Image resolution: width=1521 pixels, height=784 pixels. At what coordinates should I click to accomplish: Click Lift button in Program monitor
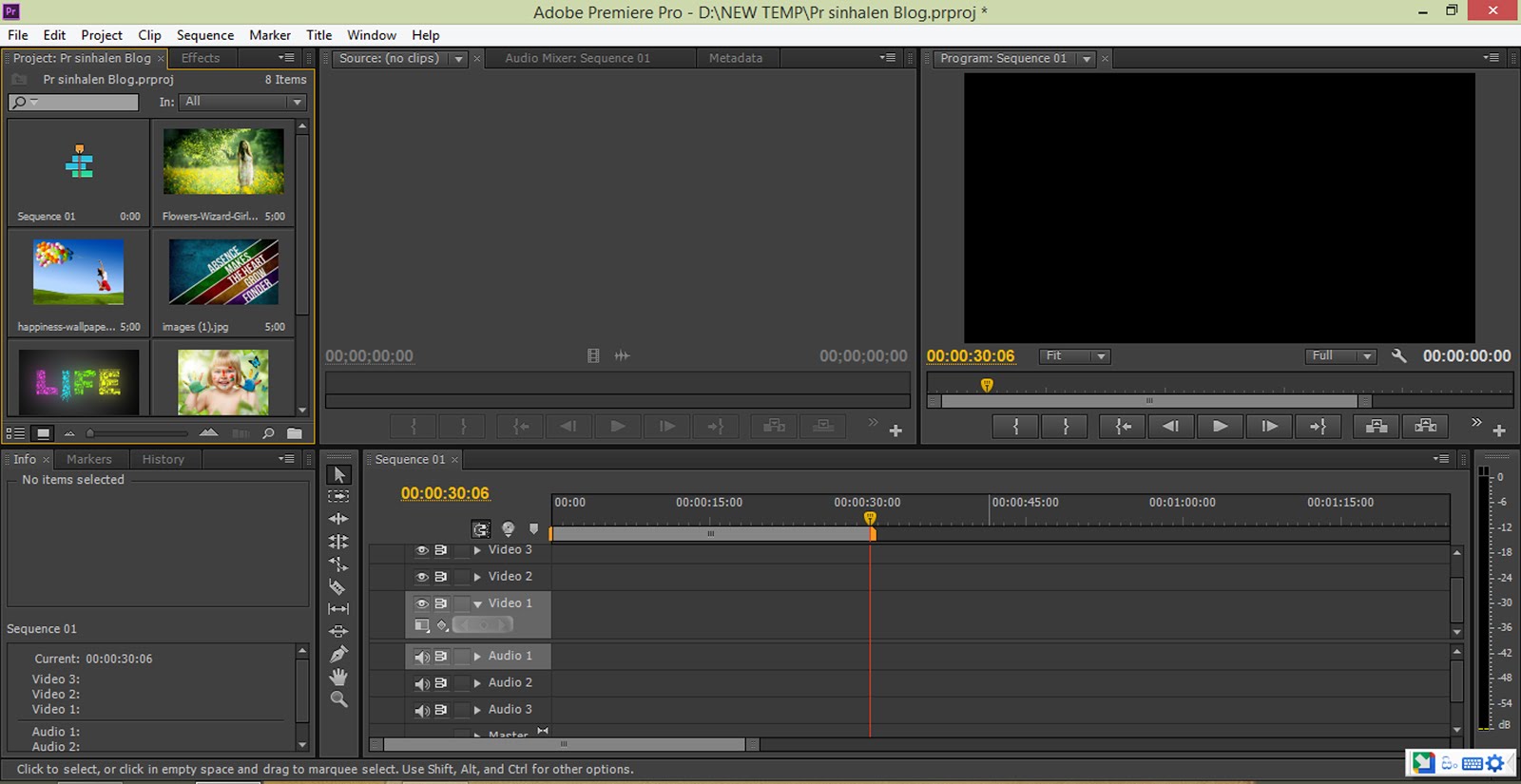[1377, 427]
